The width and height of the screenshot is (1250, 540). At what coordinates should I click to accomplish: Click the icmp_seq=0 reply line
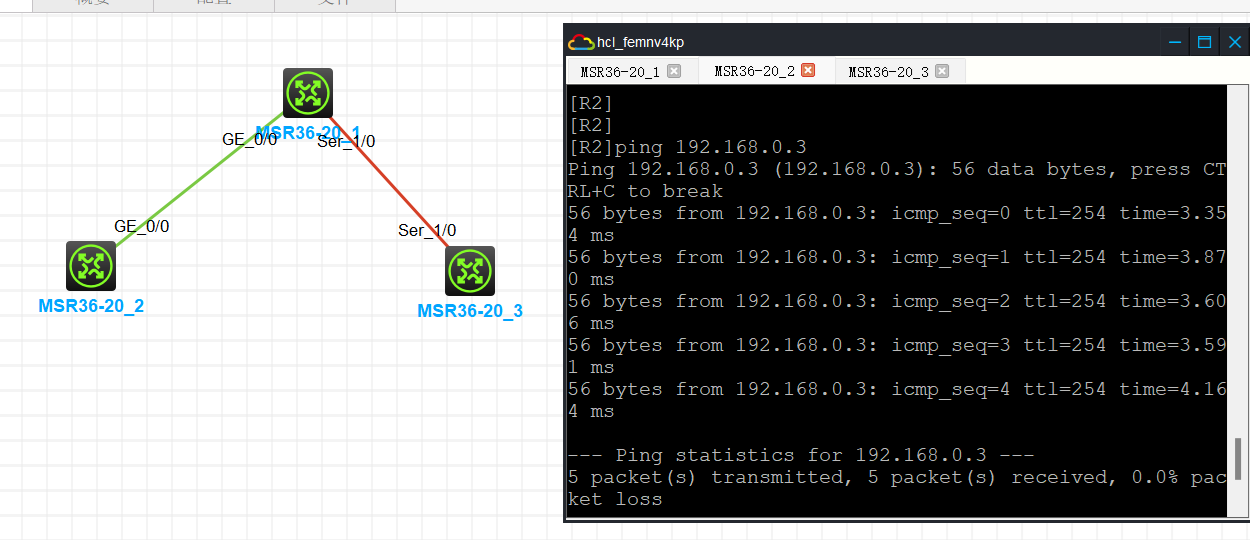coord(897,224)
